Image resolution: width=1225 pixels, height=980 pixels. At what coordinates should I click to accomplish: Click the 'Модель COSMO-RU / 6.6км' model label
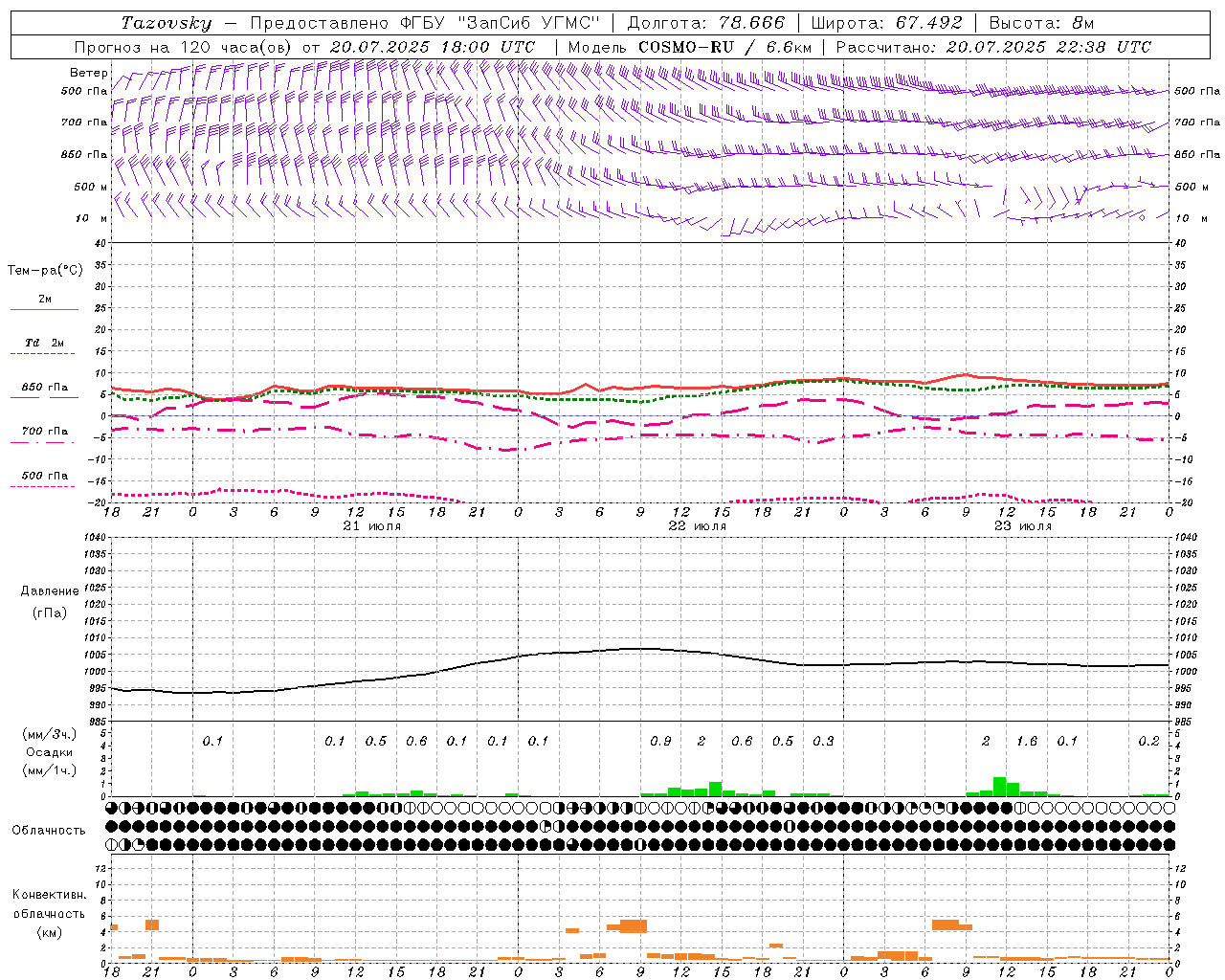690,47
